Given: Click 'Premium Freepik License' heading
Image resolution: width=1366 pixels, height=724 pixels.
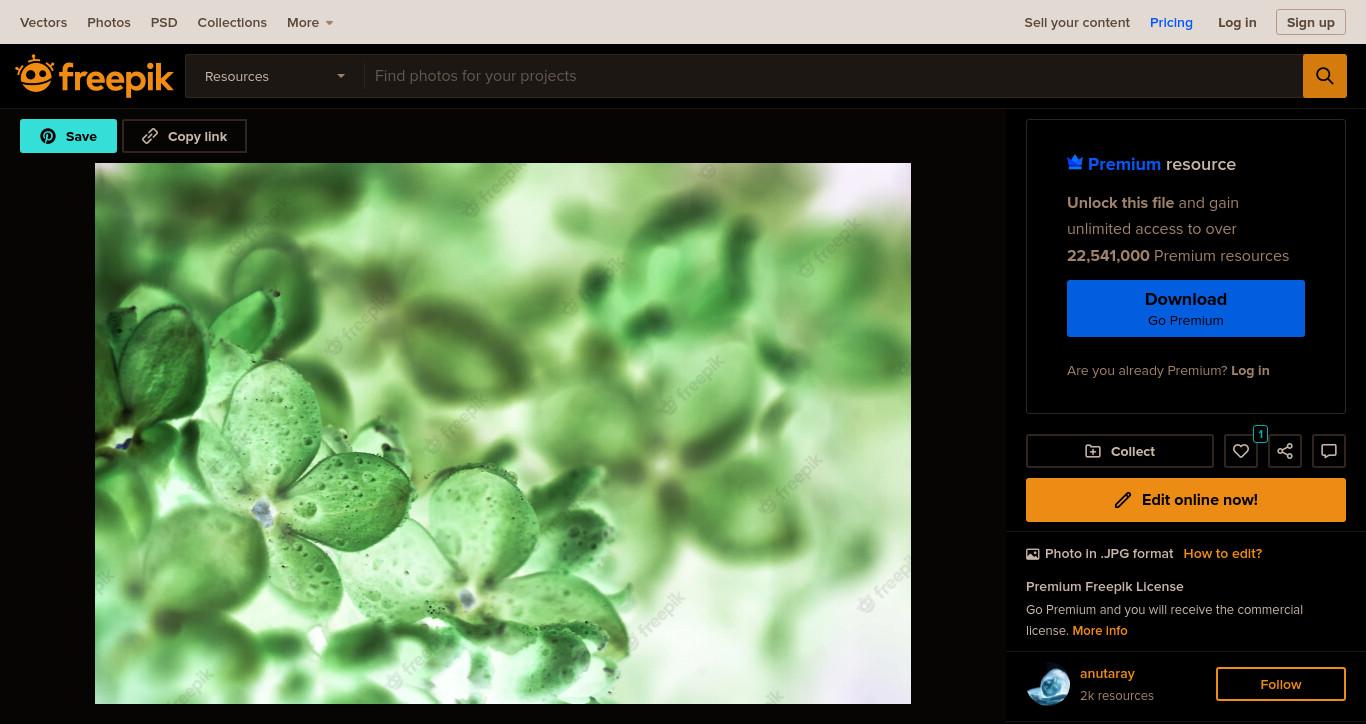Looking at the screenshot, I should 1105,586.
